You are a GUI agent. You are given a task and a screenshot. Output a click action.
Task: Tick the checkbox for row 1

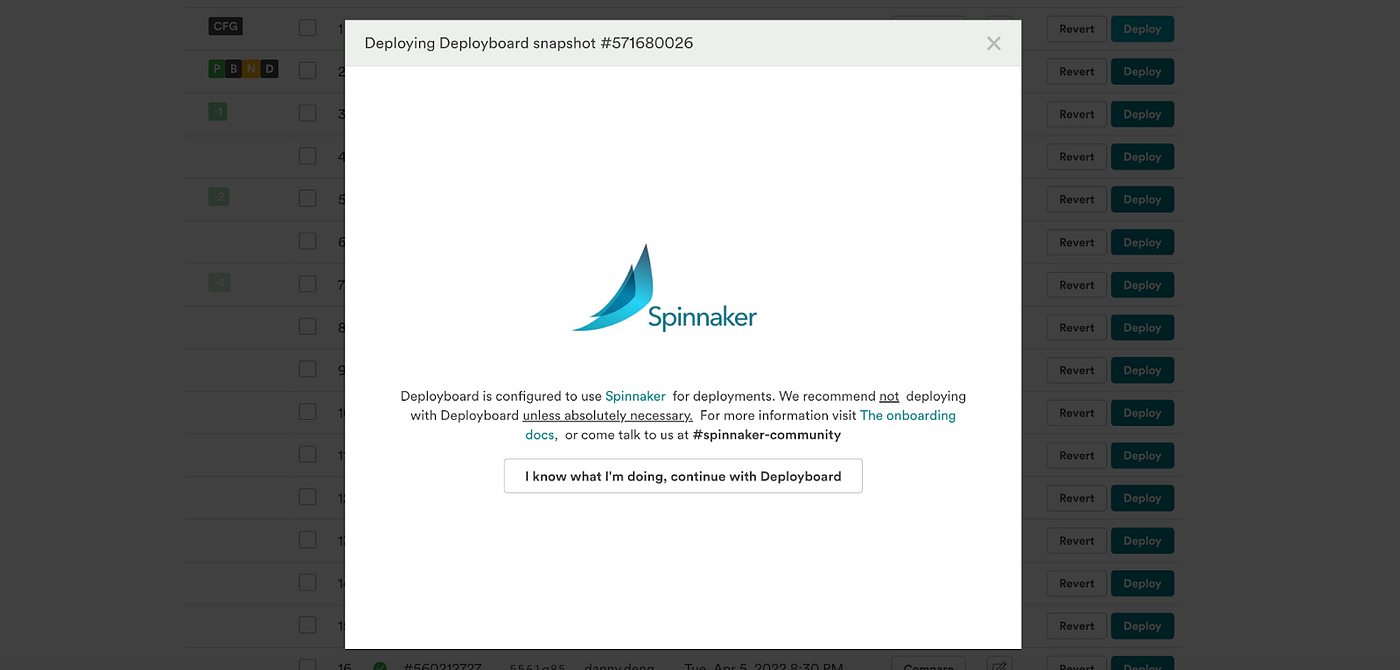click(x=307, y=28)
